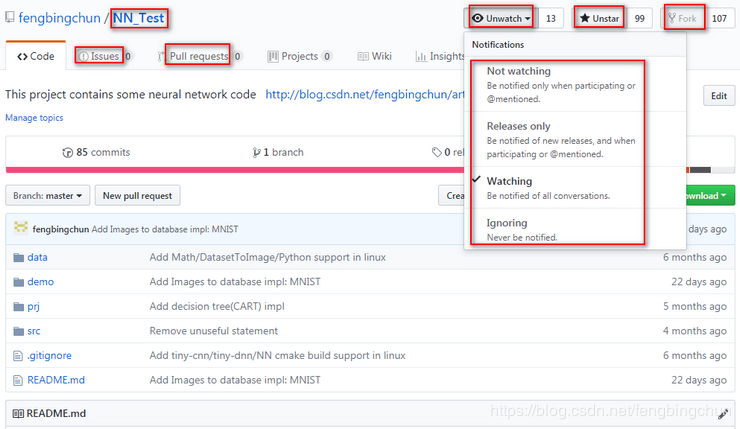Screen dimensions: 740x429
Task: Click the commits history clock icon
Action: [x=67, y=152]
